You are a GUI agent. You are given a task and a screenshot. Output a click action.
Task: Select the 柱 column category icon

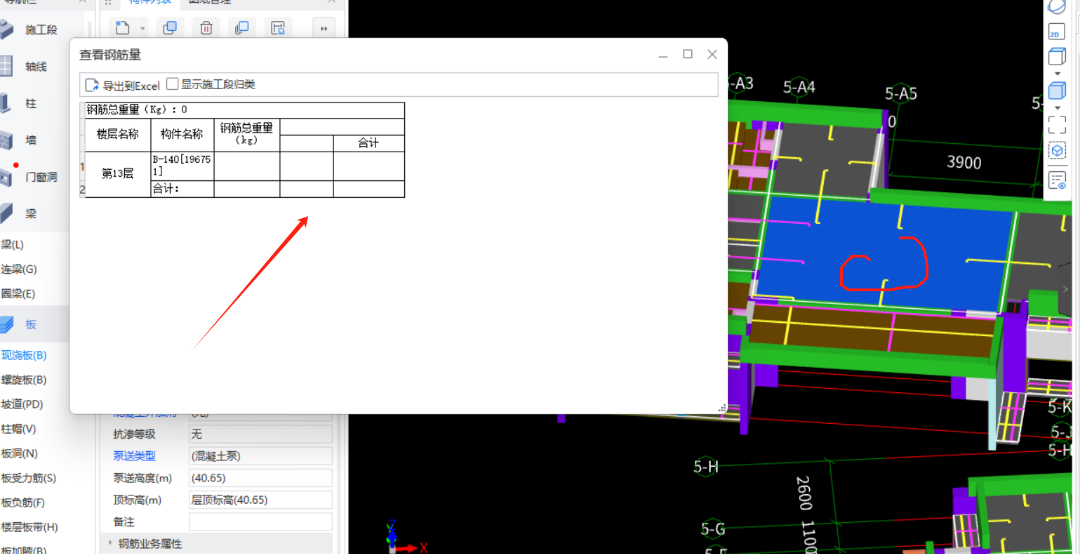click(x=6, y=103)
